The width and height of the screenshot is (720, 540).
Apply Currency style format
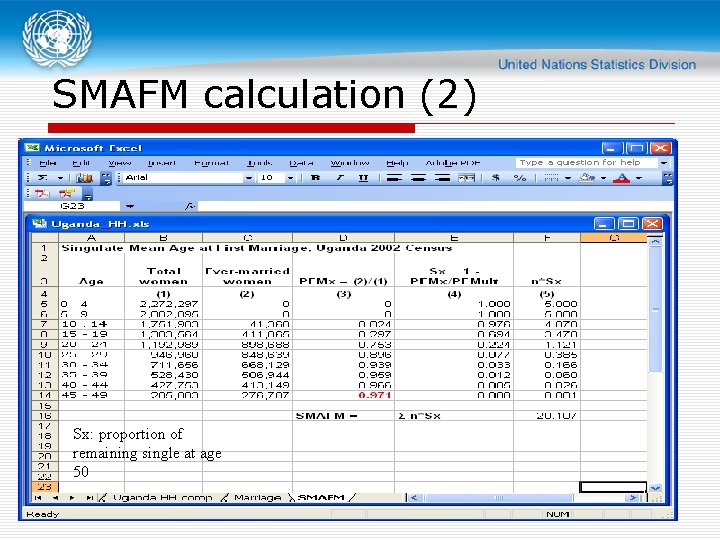point(495,178)
